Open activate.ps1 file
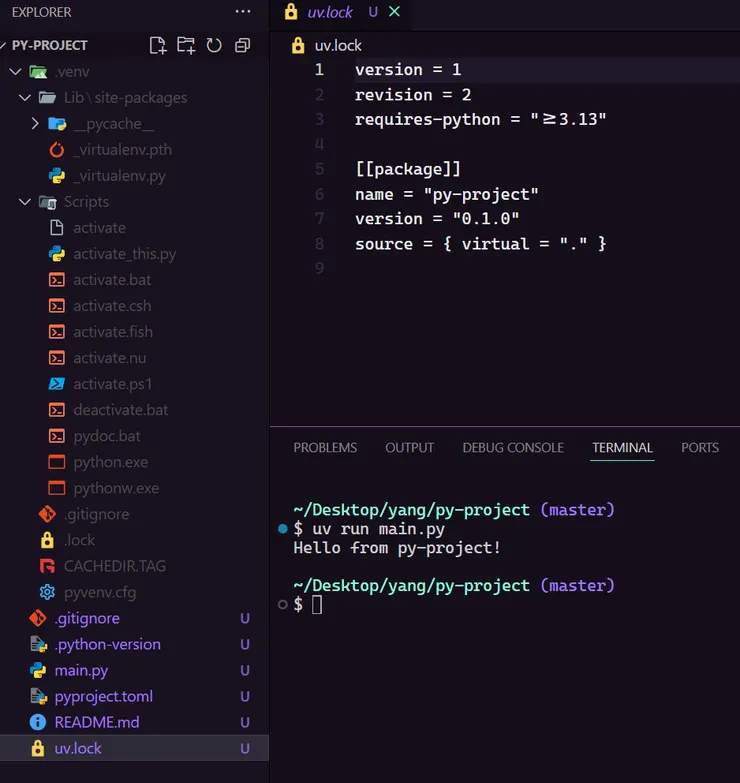Viewport: 740px width, 783px height. 112,384
